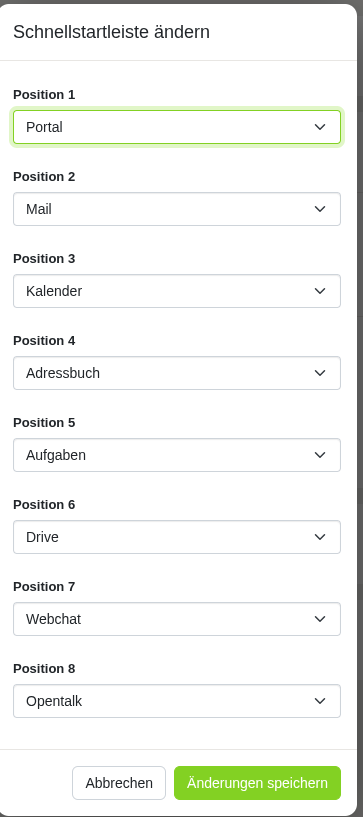The height and width of the screenshot is (817, 363).
Task: Click the Abbrechen button
Action: [x=119, y=783]
